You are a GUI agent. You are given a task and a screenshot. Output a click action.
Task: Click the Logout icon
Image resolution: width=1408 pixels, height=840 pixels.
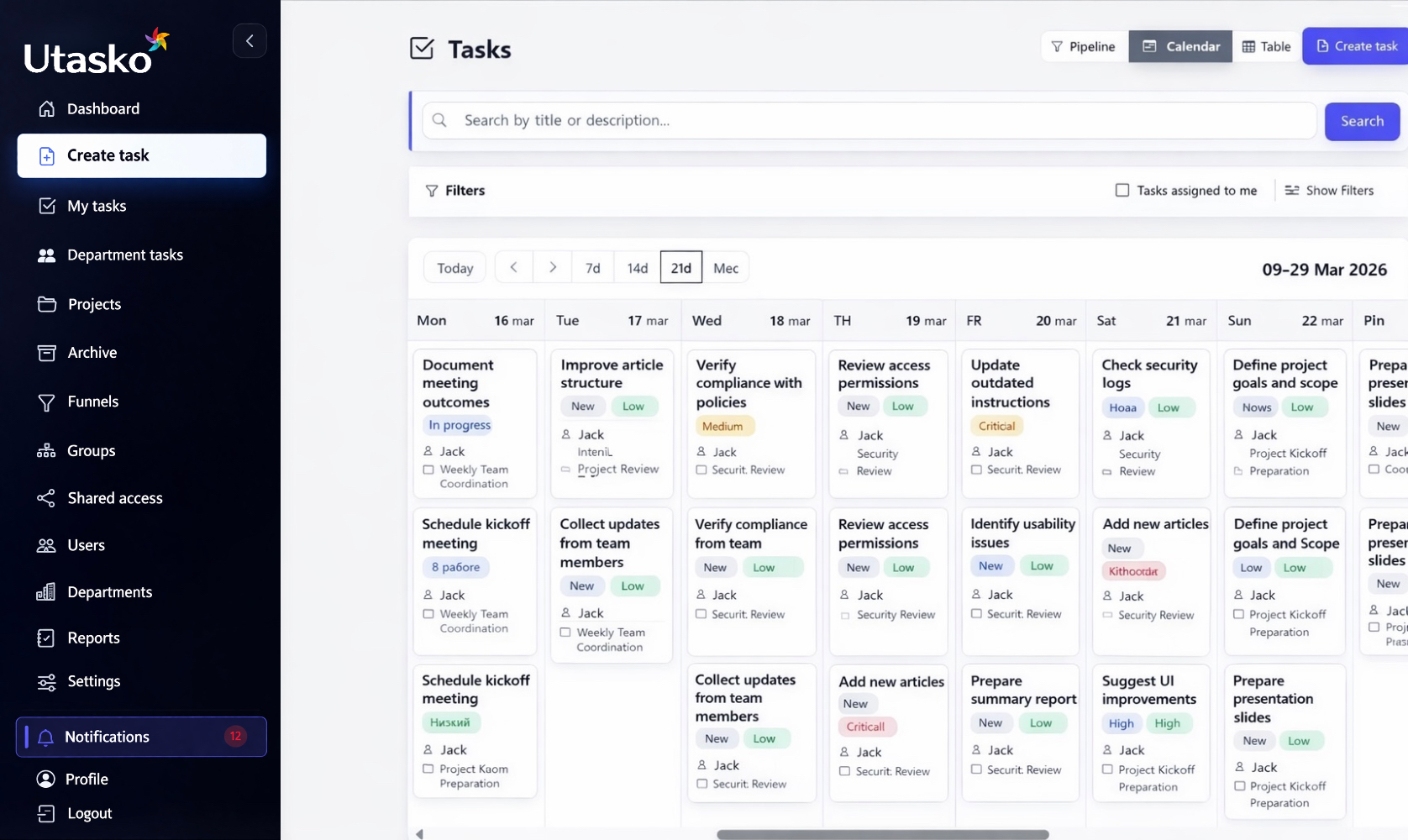click(x=46, y=813)
